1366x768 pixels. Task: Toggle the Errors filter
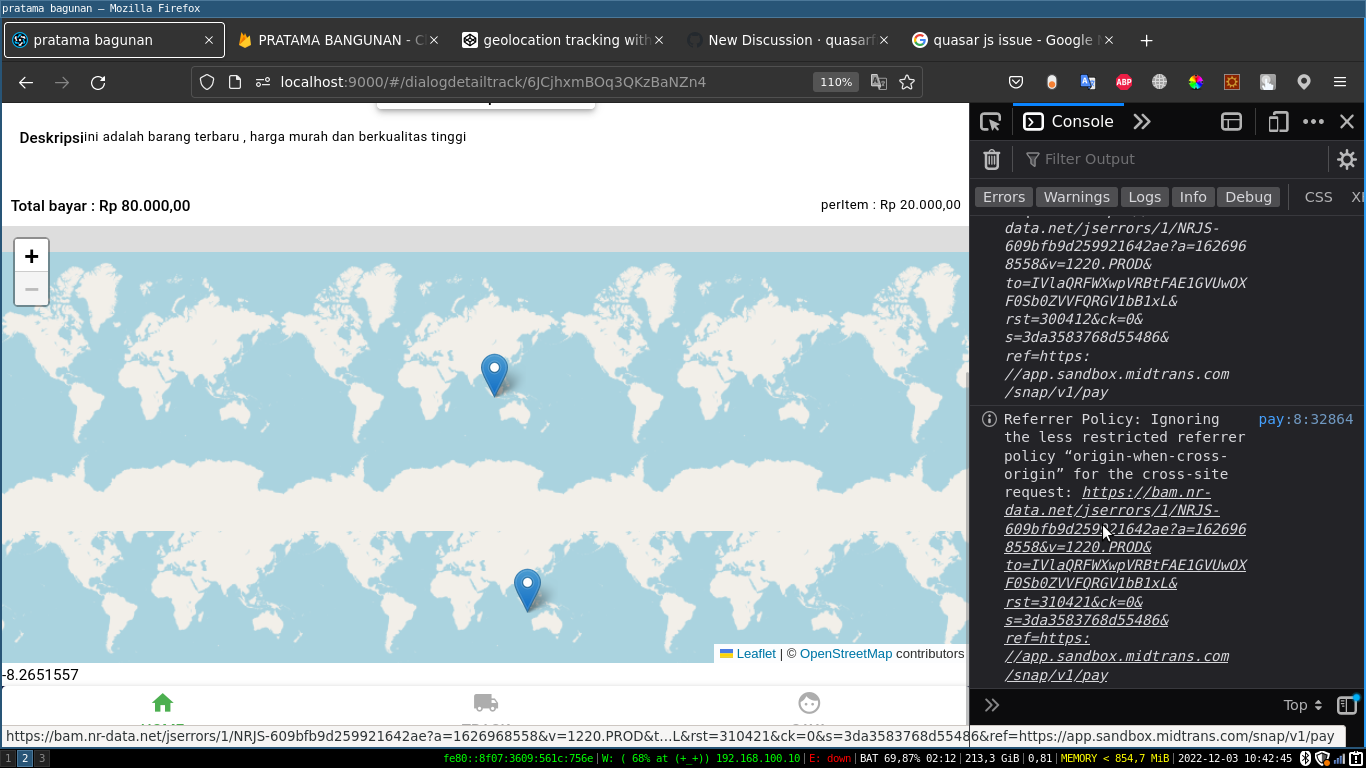[x=1003, y=197]
